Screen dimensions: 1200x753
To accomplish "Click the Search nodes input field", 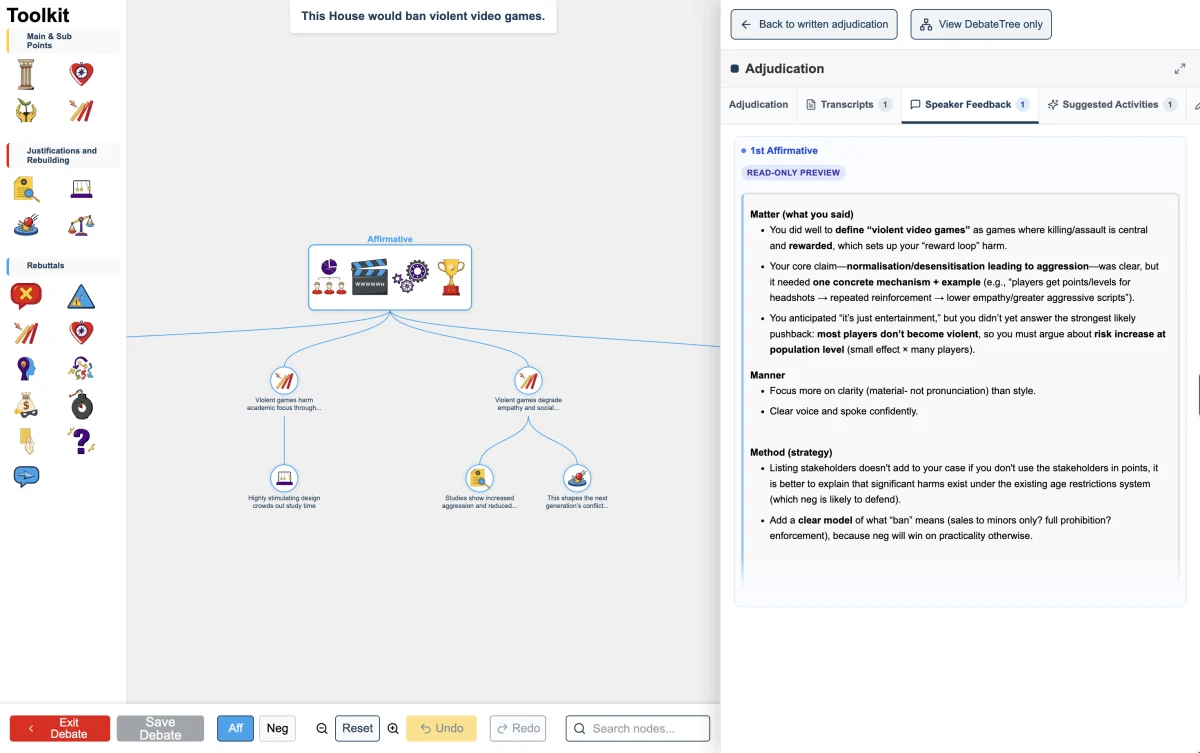I will (x=638, y=728).
